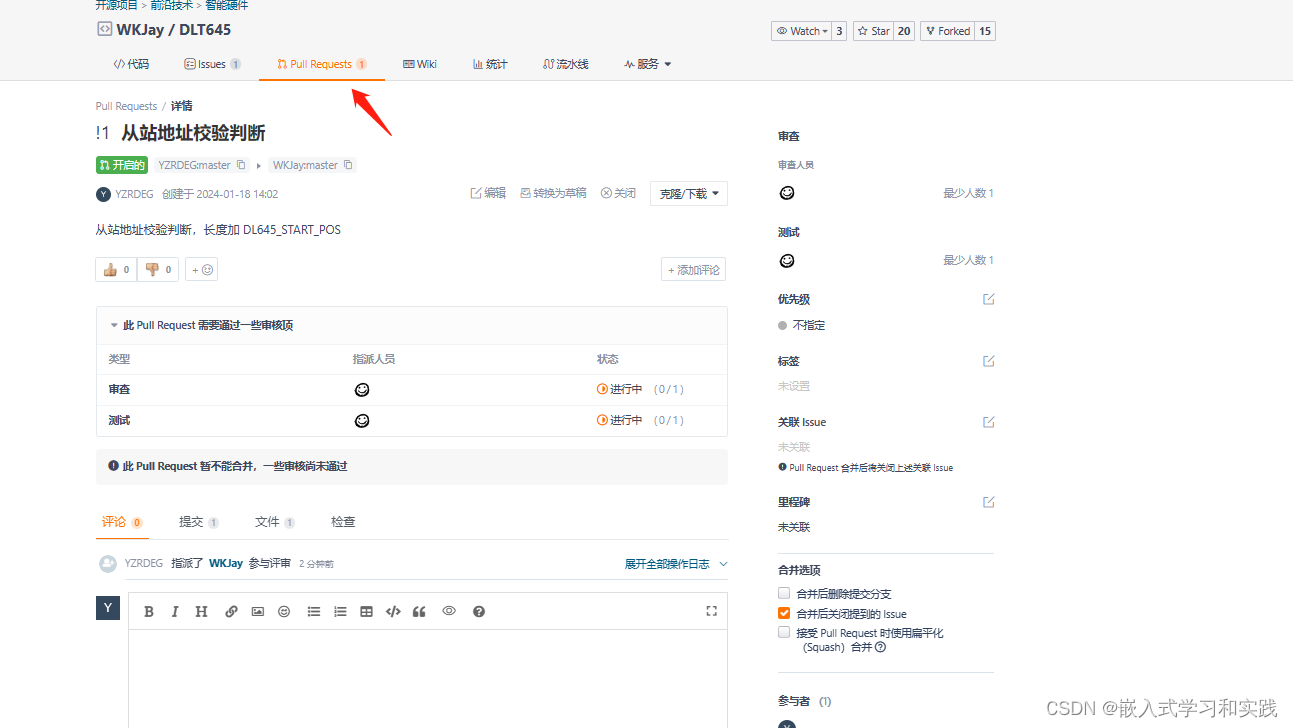Insert a heading with the H icon

(201, 611)
